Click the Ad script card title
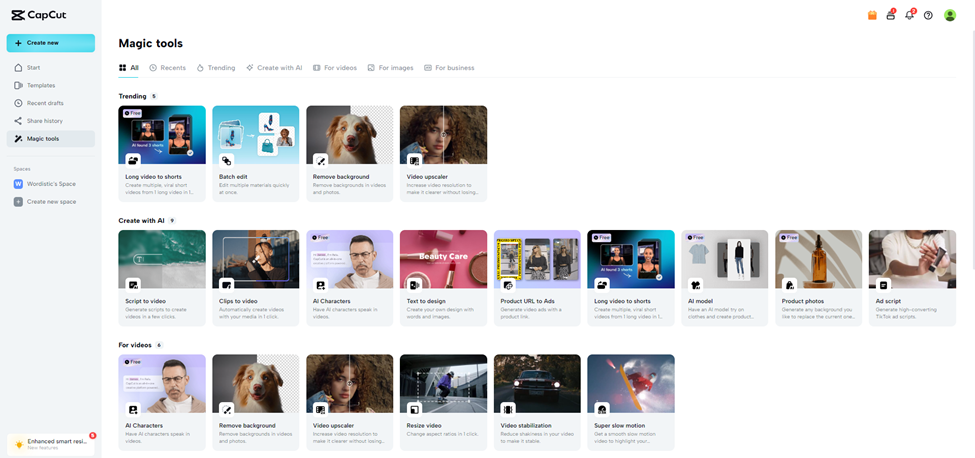Screen dimensions: 975x458 (x=887, y=301)
